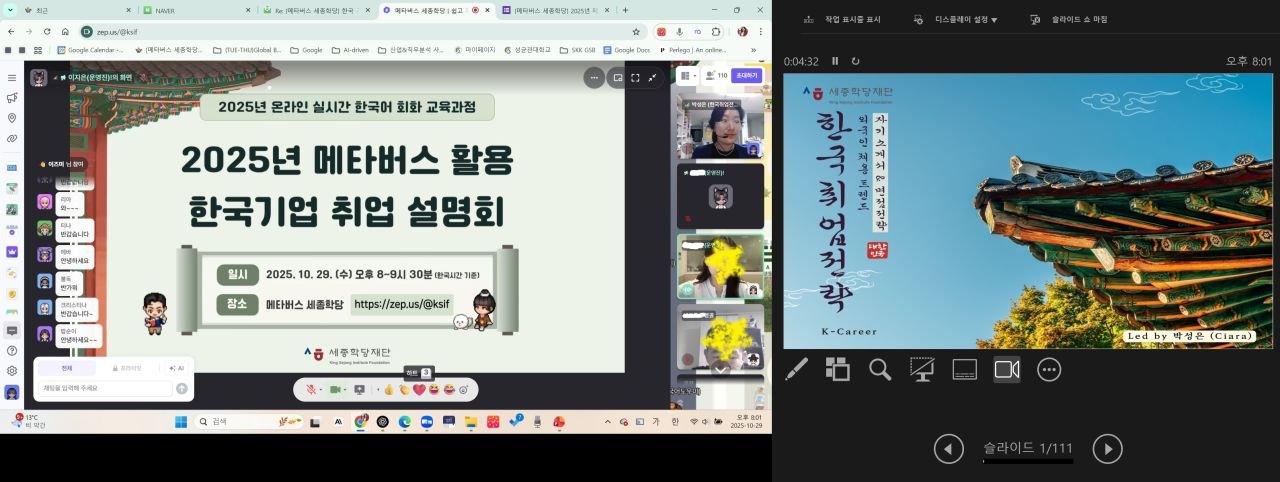This screenshot has width=1280, height=482.
Task: Open ZEP settings gear in sidebar
Action: (x=12, y=371)
